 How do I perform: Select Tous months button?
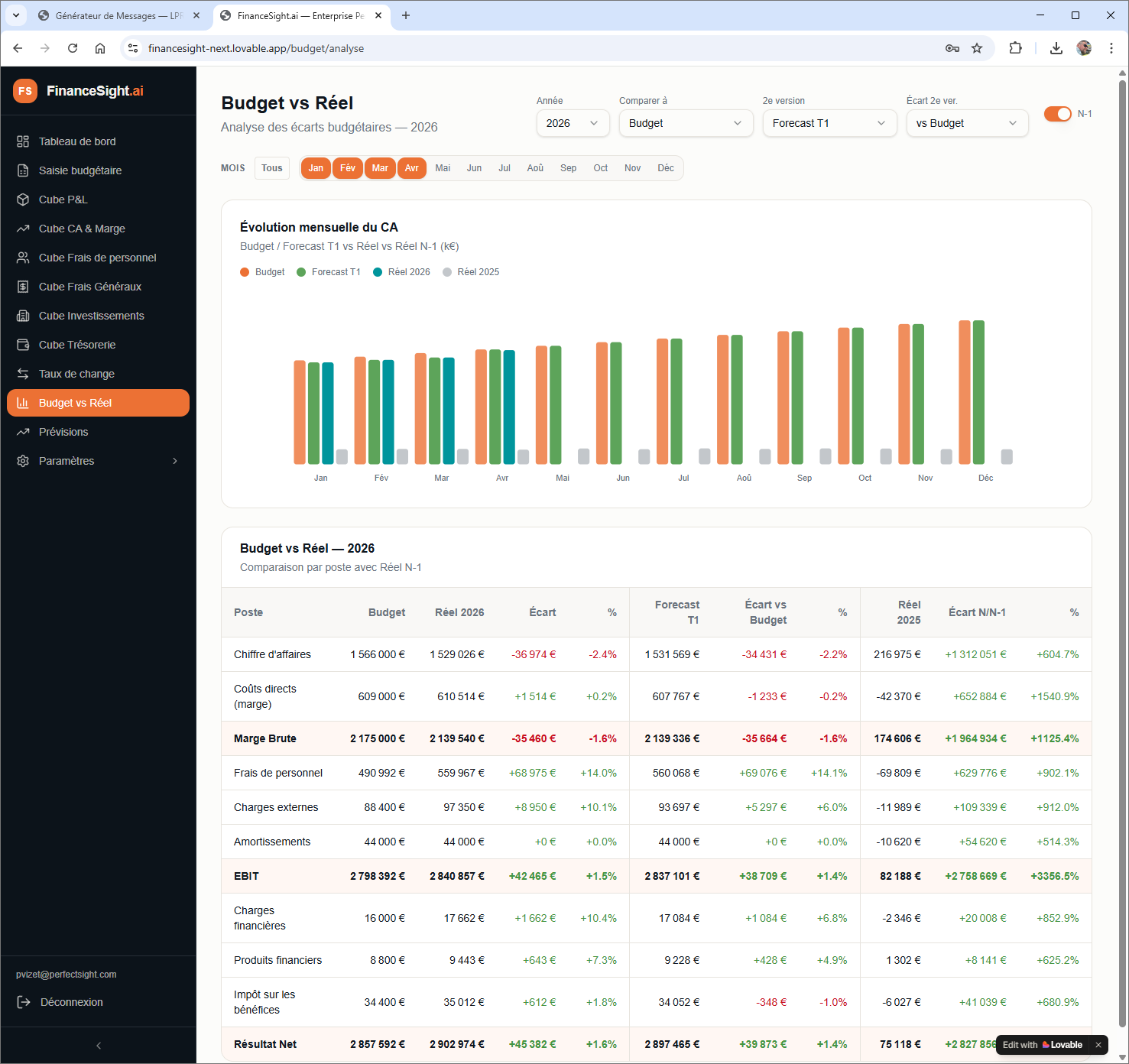(272, 168)
